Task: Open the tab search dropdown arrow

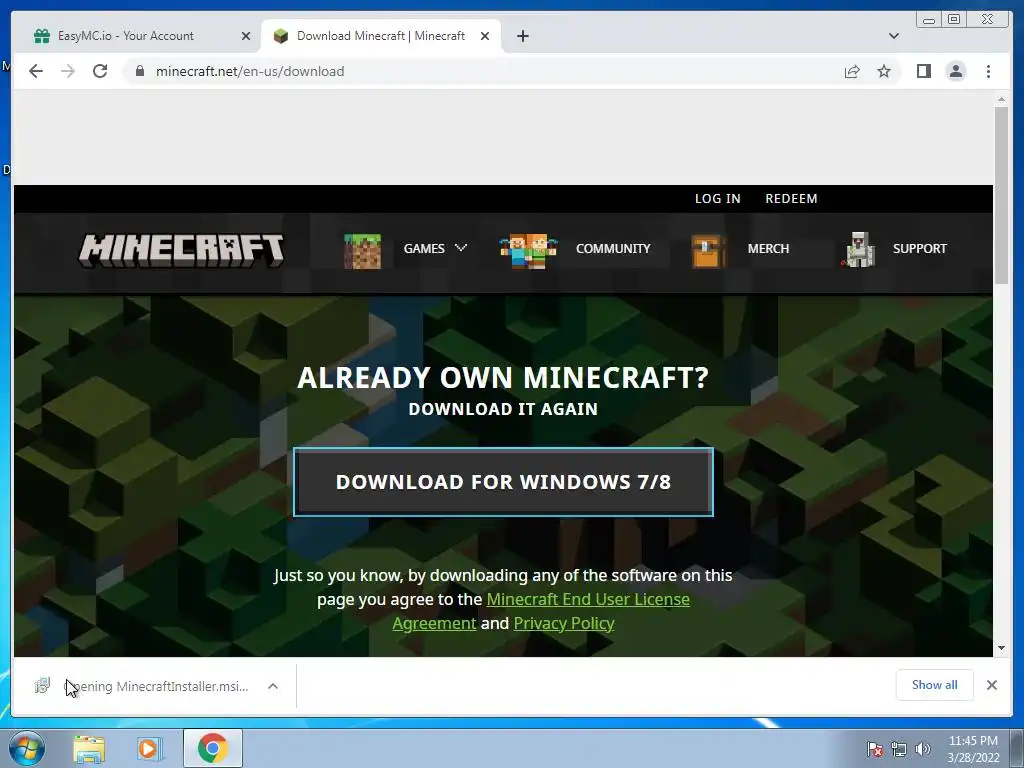Action: click(893, 36)
